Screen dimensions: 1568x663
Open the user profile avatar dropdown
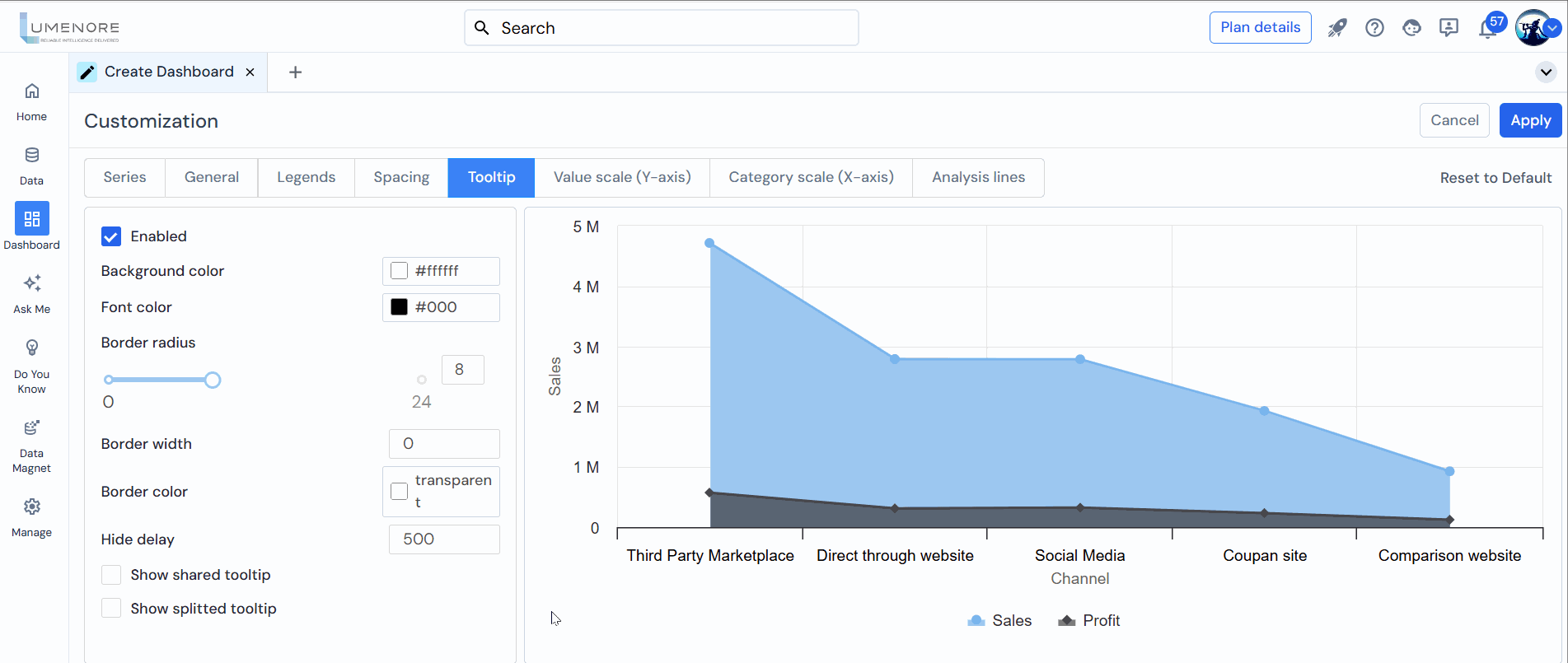pyautogui.click(x=1535, y=28)
